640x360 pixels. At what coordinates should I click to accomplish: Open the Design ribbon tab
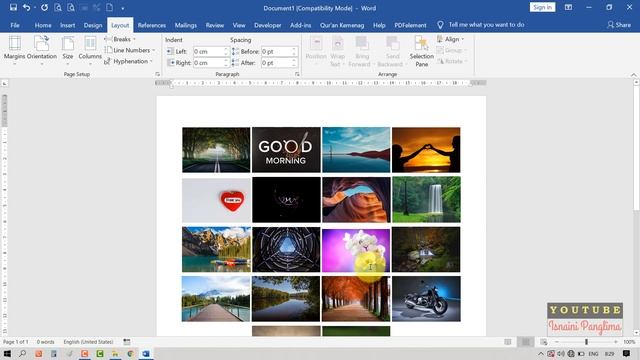[93, 25]
